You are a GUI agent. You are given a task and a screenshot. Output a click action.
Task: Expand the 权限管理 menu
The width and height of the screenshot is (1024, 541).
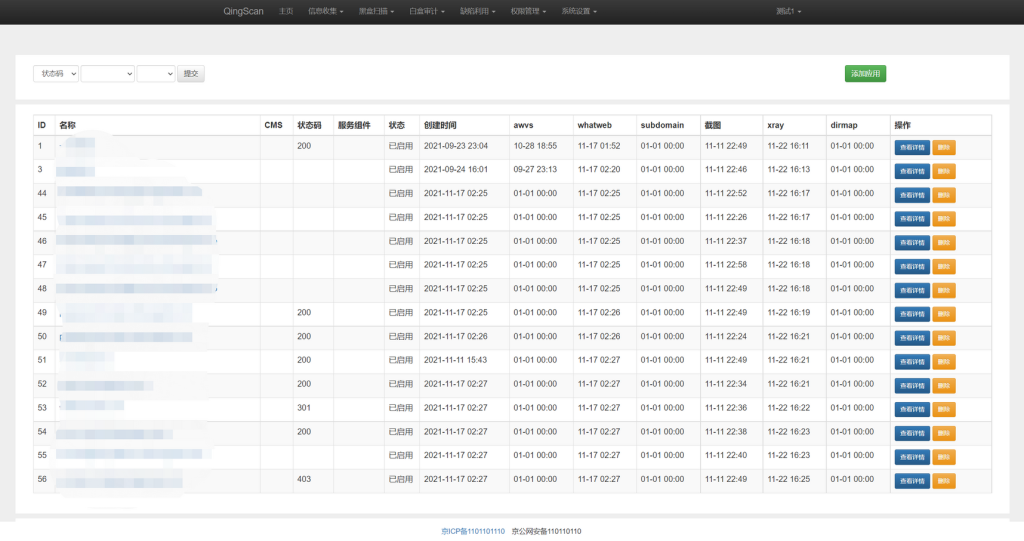(529, 11)
